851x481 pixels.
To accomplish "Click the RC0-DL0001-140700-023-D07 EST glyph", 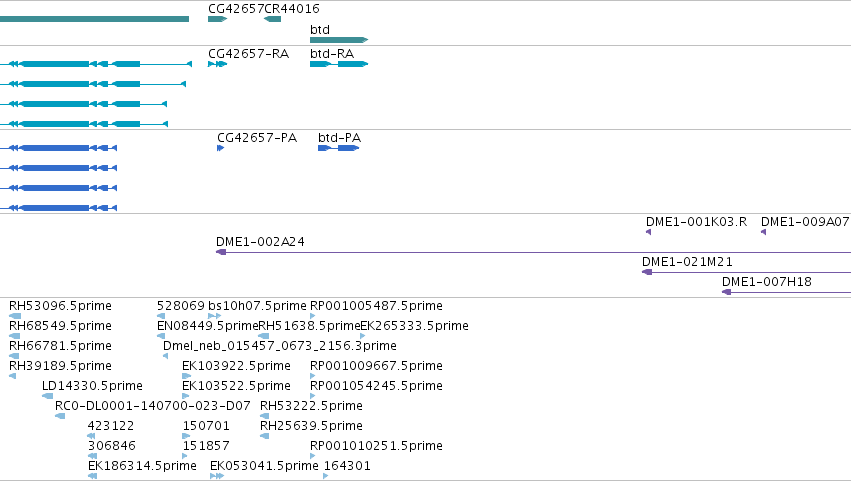I will click(60, 416).
